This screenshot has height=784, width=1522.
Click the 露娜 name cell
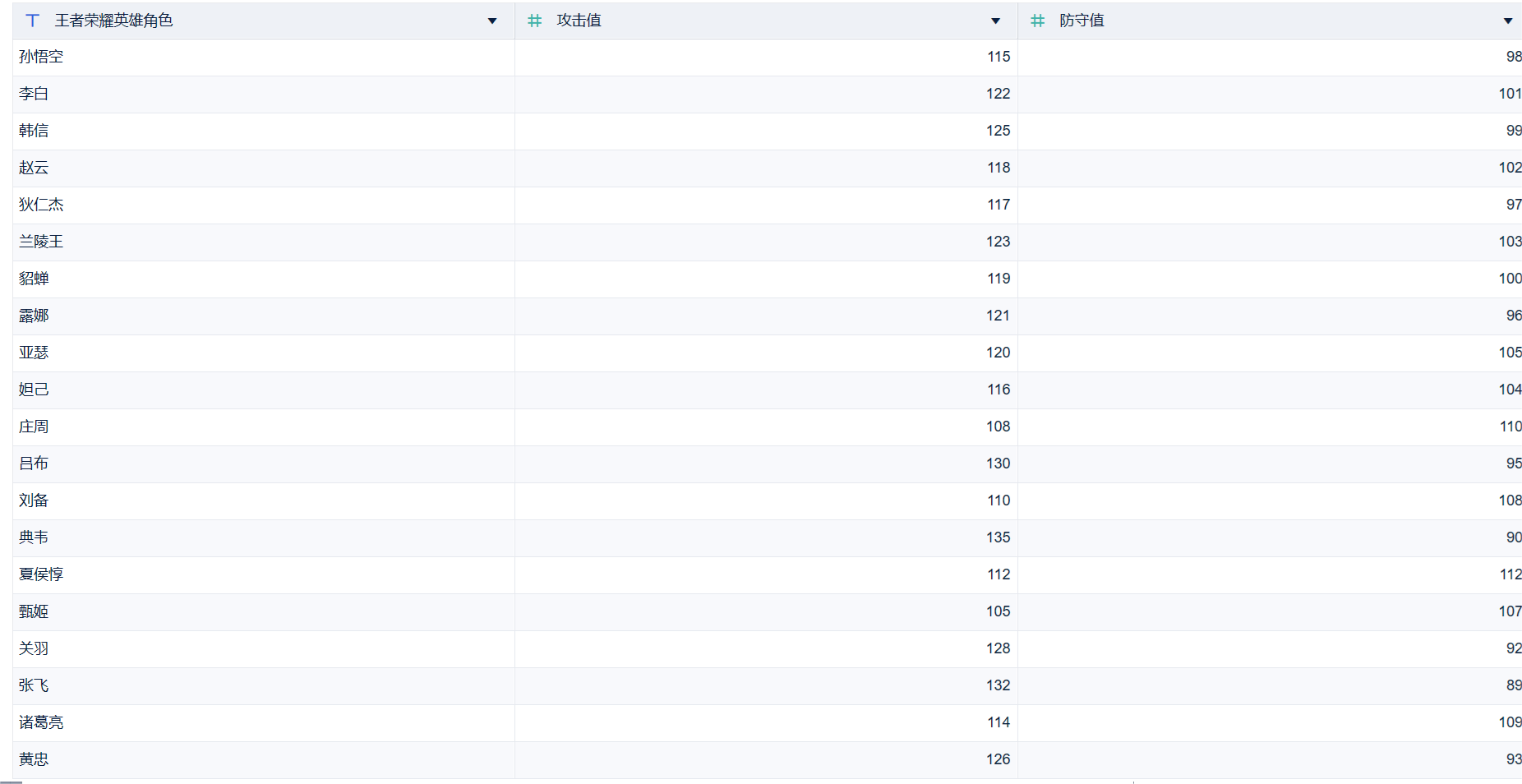(264, 316)
